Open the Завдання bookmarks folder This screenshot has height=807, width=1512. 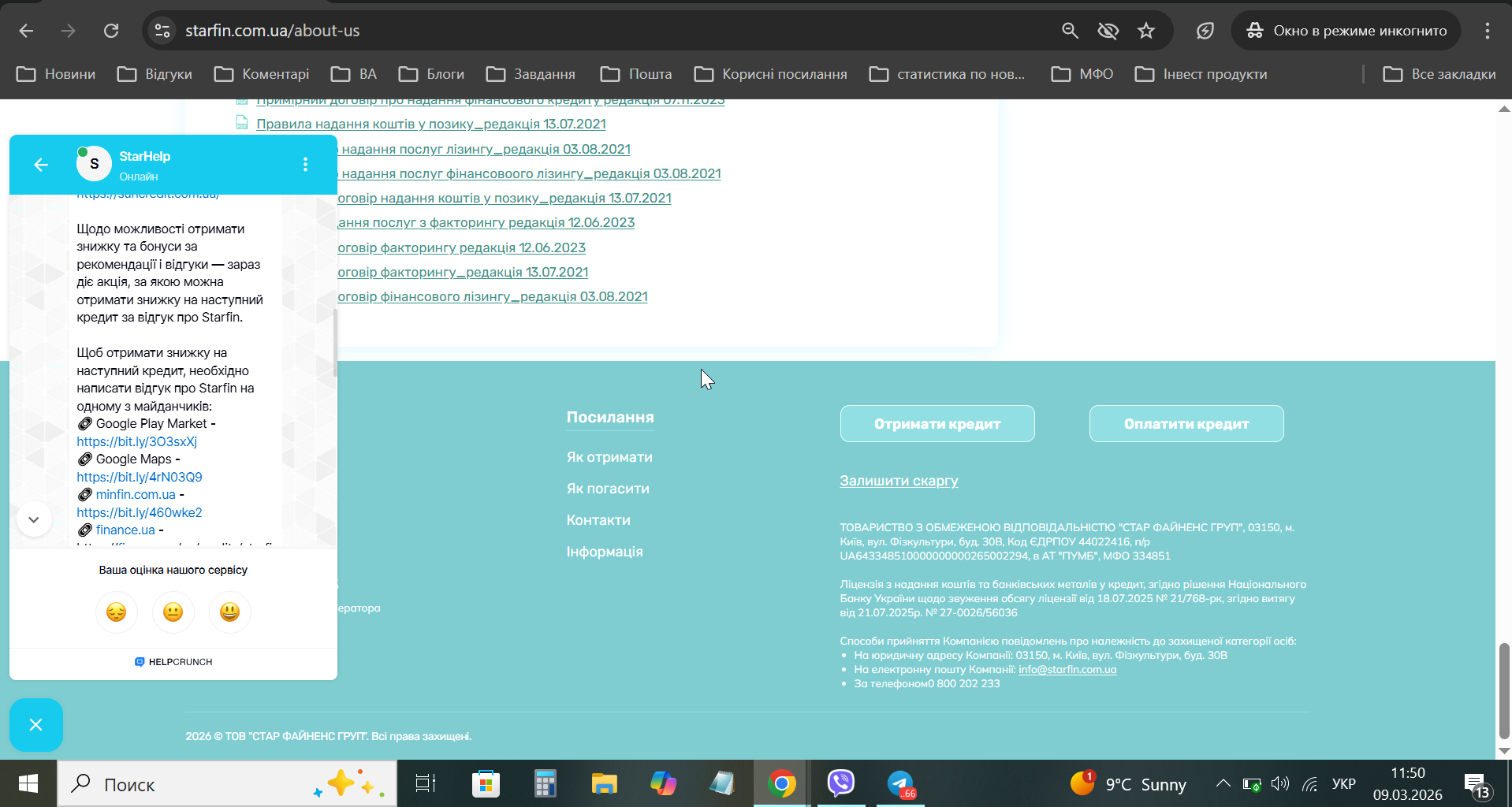531,74
